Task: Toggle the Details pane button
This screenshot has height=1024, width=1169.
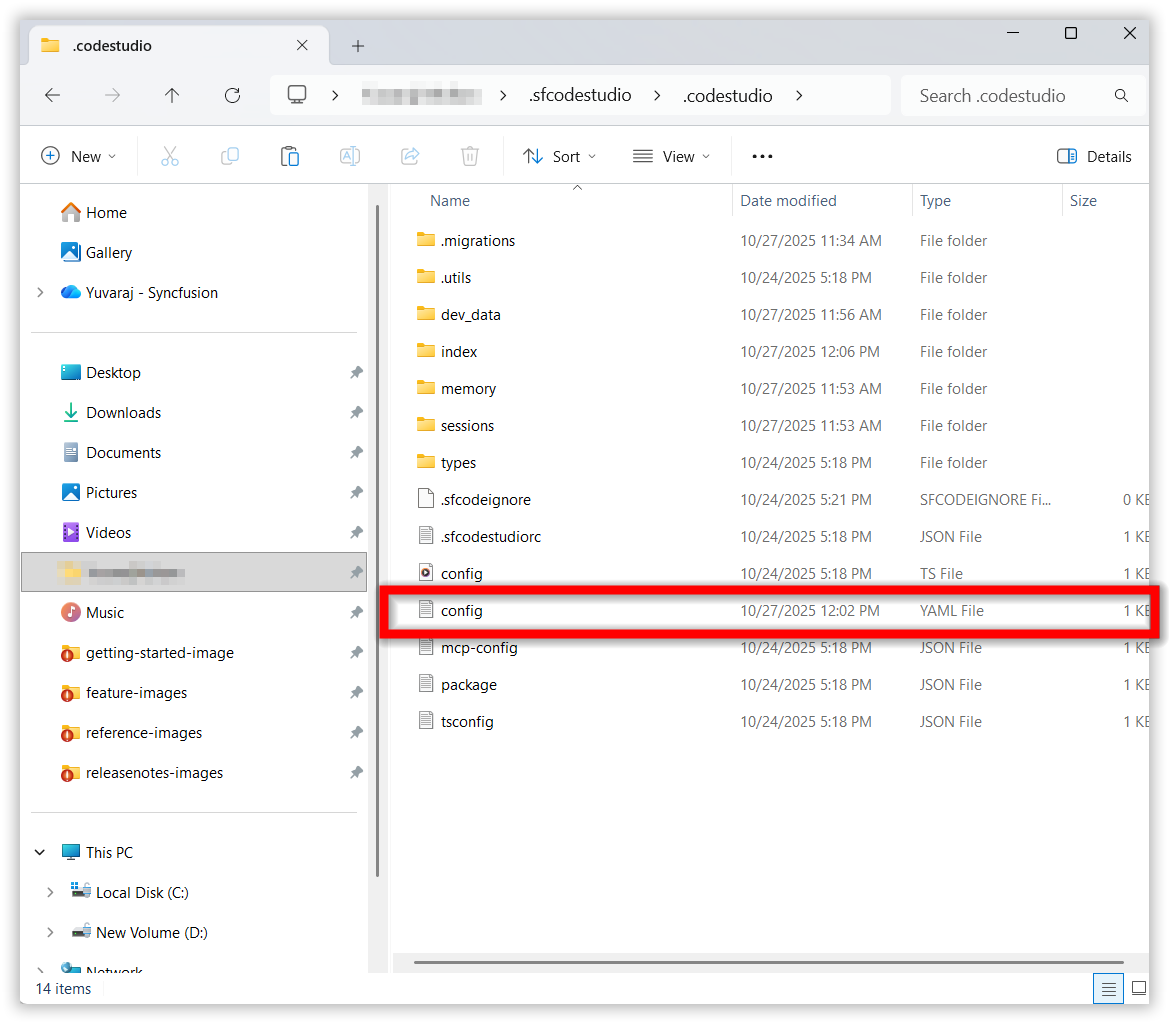Action: tap(1094, 156)
